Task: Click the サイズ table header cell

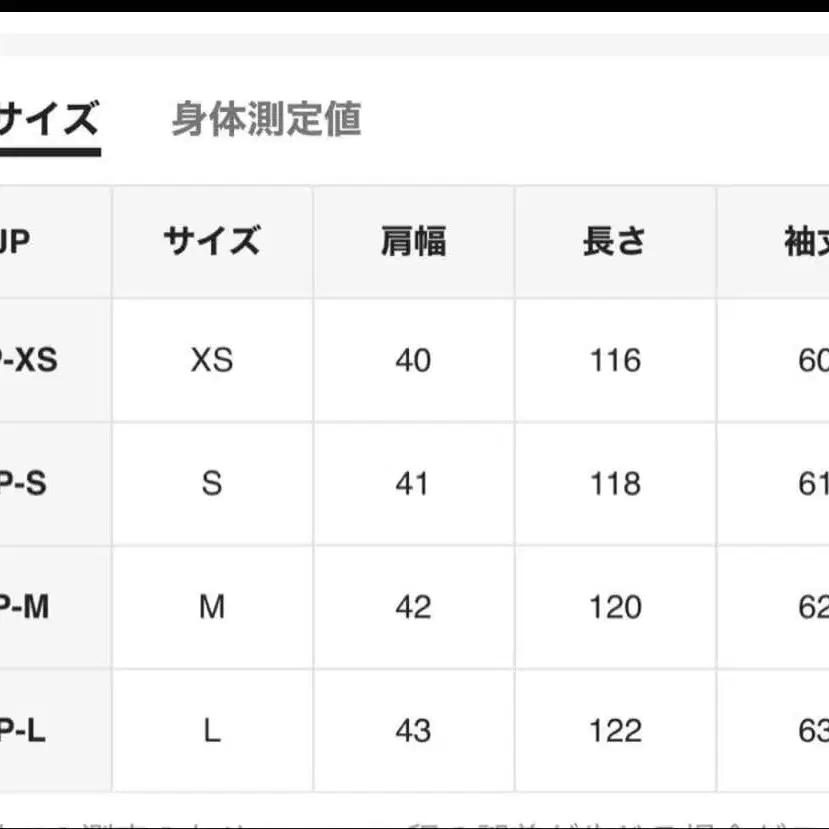Action: pos(211,241)
